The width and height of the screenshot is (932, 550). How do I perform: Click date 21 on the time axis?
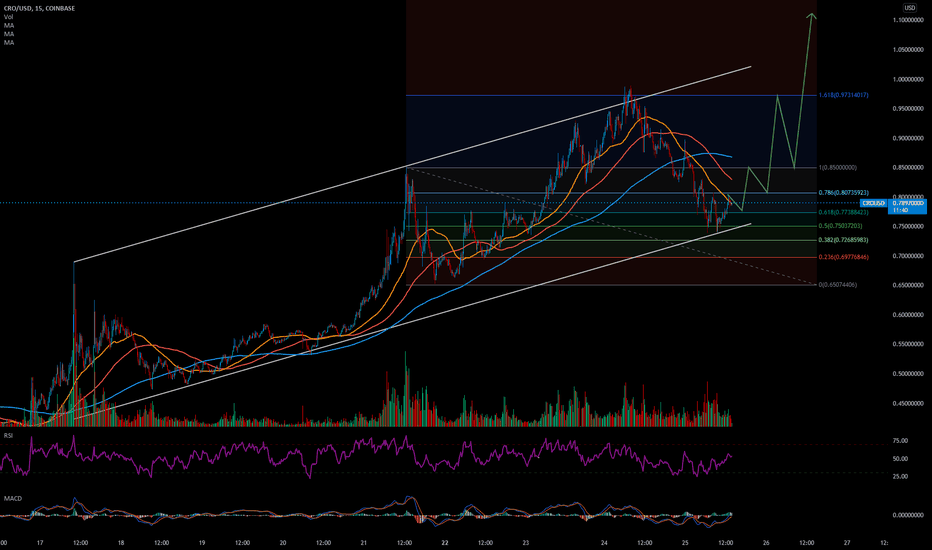pos(364,542)
